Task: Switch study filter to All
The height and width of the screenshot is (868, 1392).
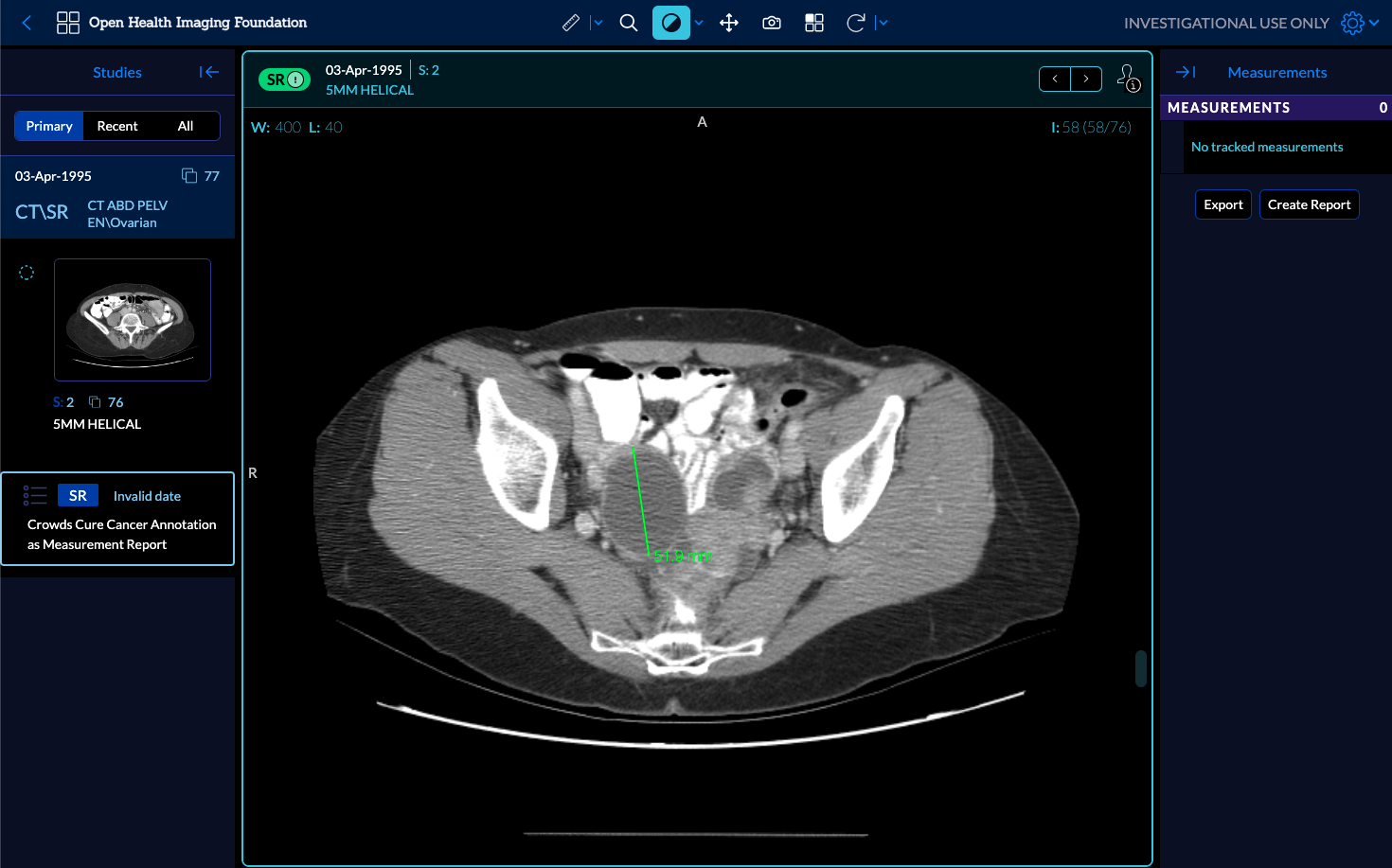Action: (x=186, y=126)
